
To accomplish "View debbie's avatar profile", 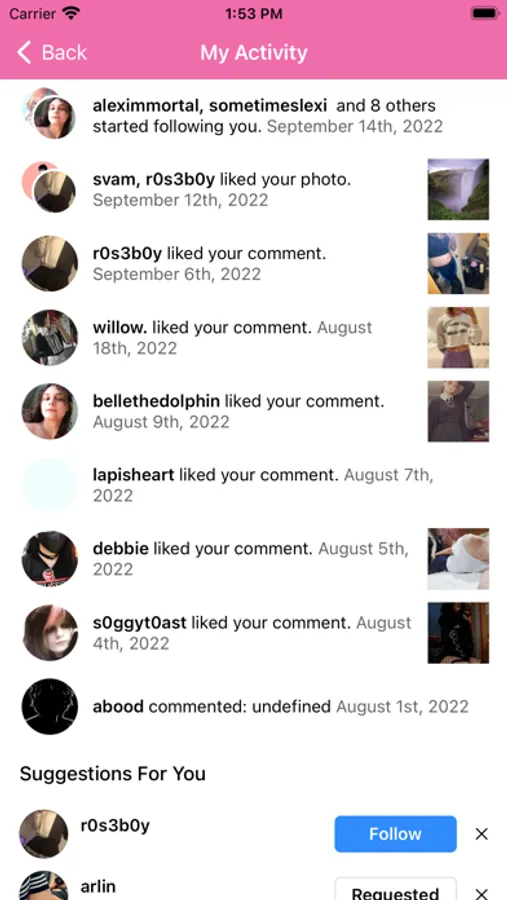I will click(x=49, y=558).
